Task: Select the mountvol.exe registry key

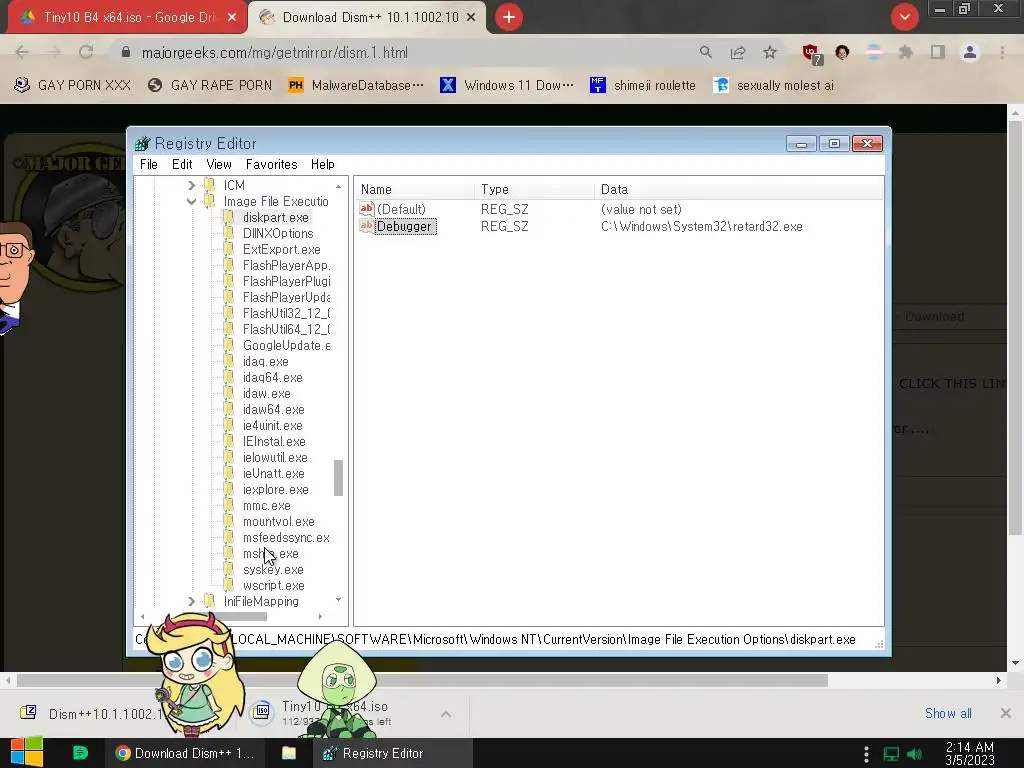Action: click(x=278, y=522)
